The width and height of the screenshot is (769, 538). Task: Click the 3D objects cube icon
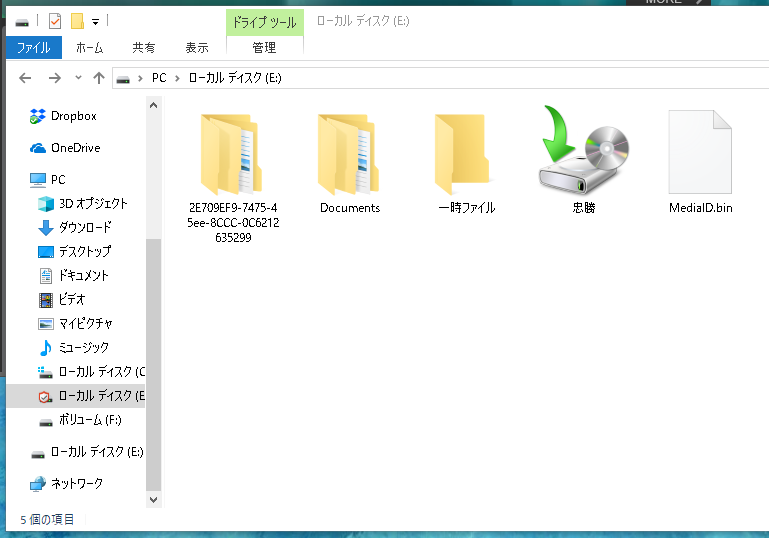(x=46, y=204)
